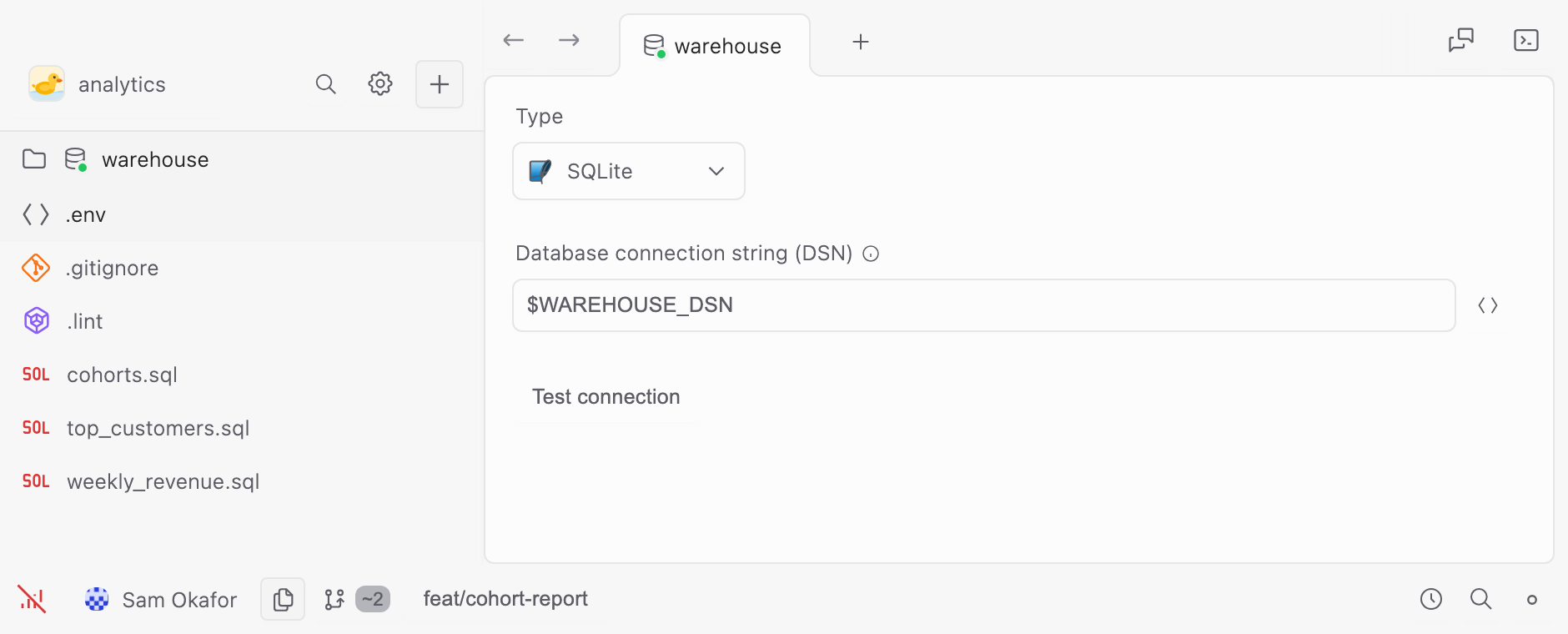Open history clock icon in status bar
This screenshot has width=1568, height=634.
[x=1431, y=599]
